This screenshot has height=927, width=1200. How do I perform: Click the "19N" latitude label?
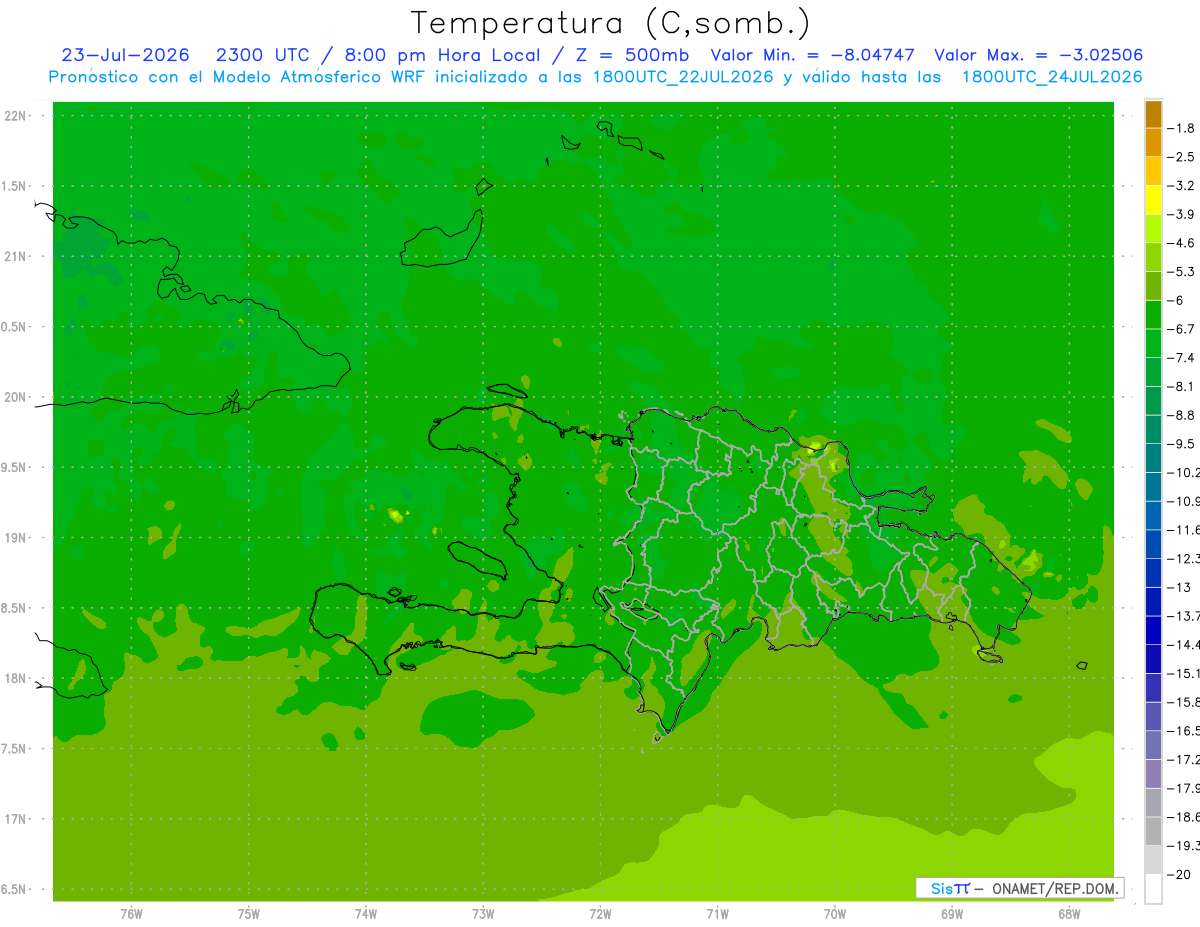pyautogui.click(x=16, y=537)
